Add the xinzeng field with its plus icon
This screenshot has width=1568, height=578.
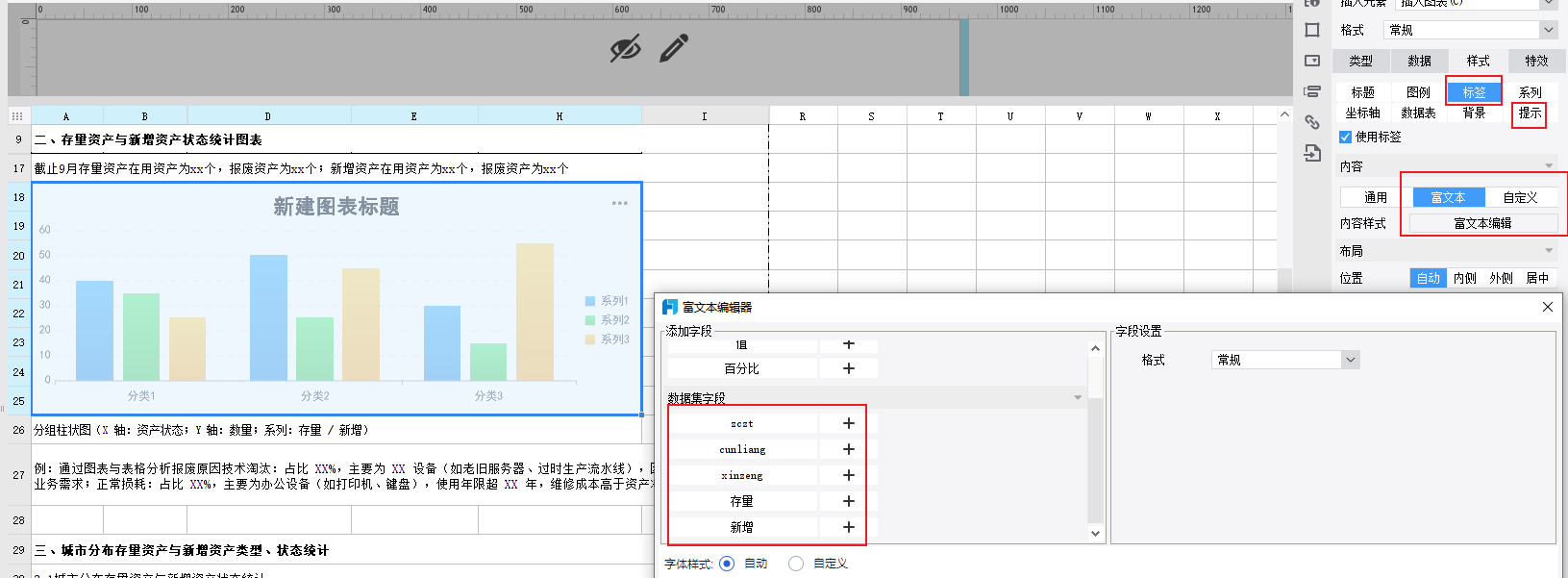click(x=849, y=475)
